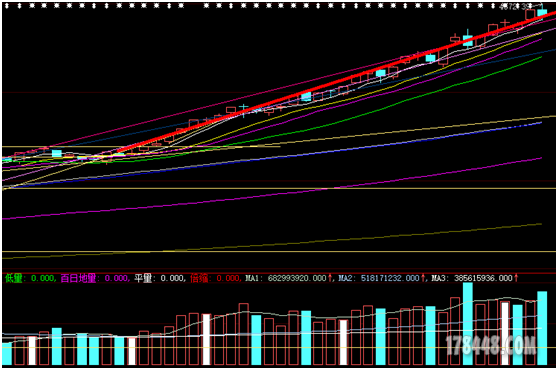The height and width of the screenshot is (370, 558).
Task: Click the red up arrow after MA1 value
Action: click(330, 278)
